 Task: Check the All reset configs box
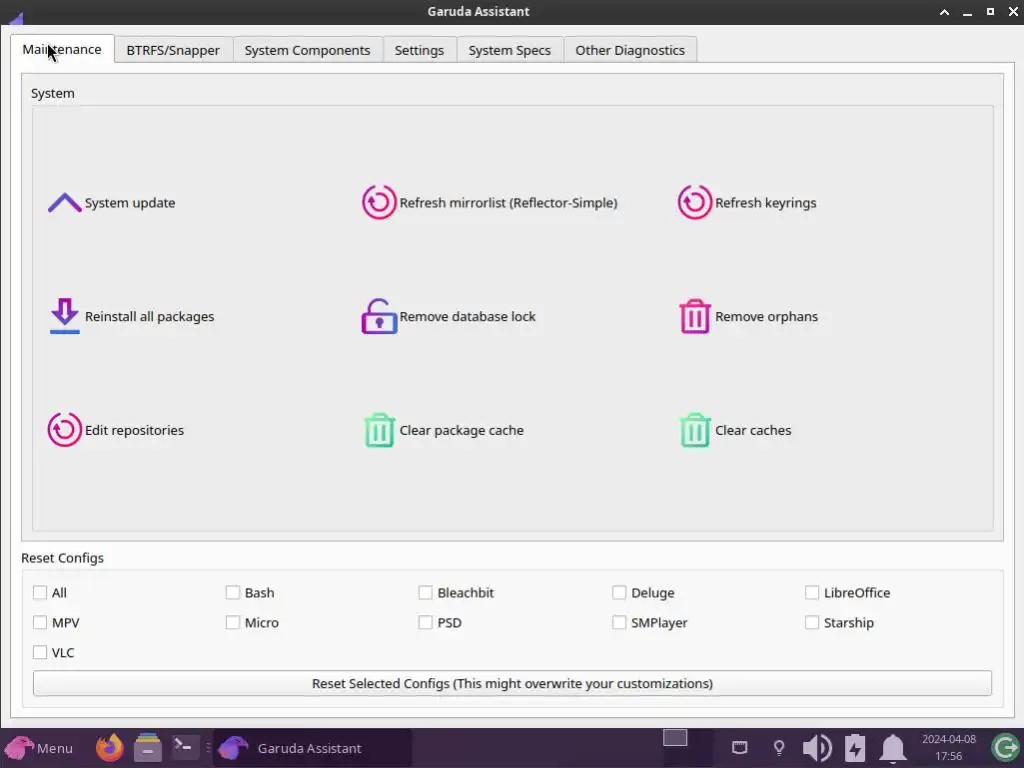click(40, 592)
